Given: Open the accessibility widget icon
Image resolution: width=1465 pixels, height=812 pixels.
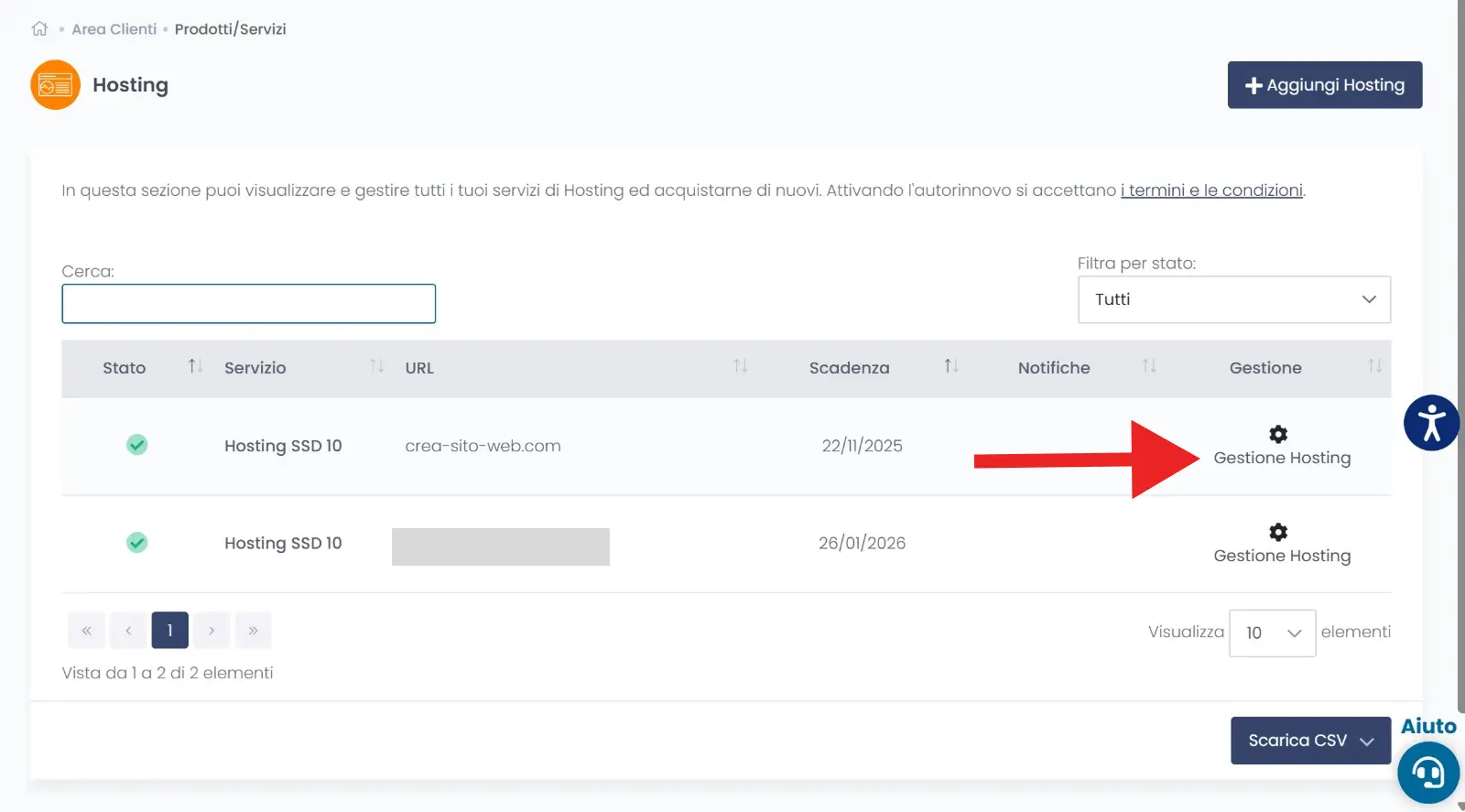Looking at the screenshot, I should click(x=1431, y=423).
